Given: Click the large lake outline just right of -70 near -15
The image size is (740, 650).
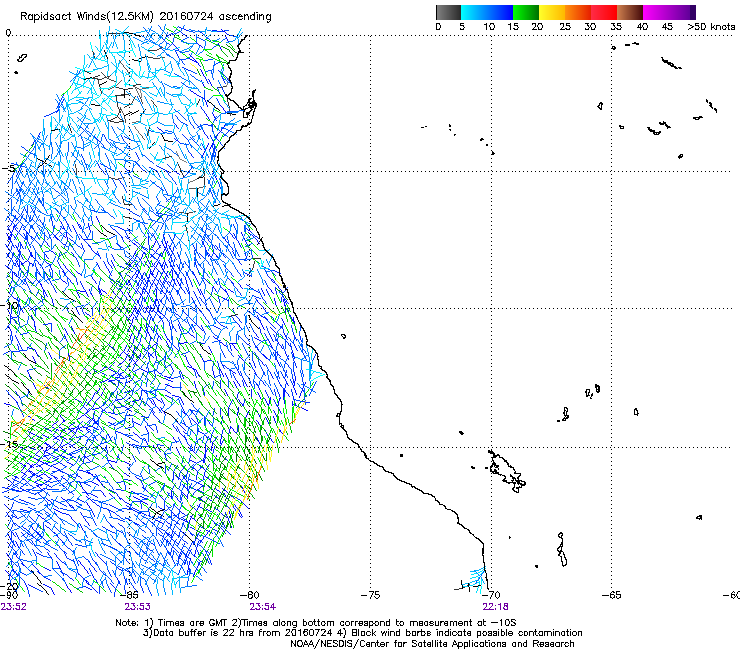Looking at the screenshot, I should [x=507, y=471].
